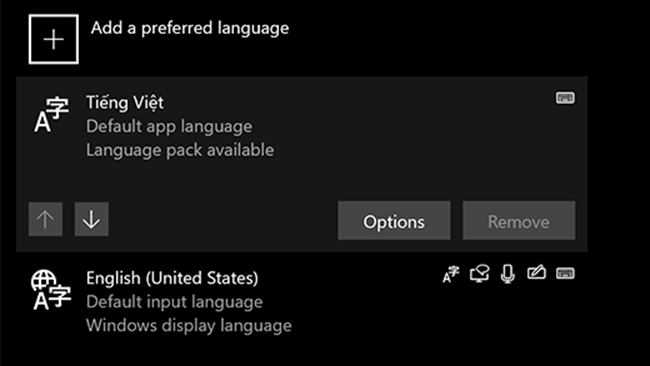This screenshot has width=650, height=366.
Task: Click the speech recognition microphone icon
Action: click(x=508, y=274)
